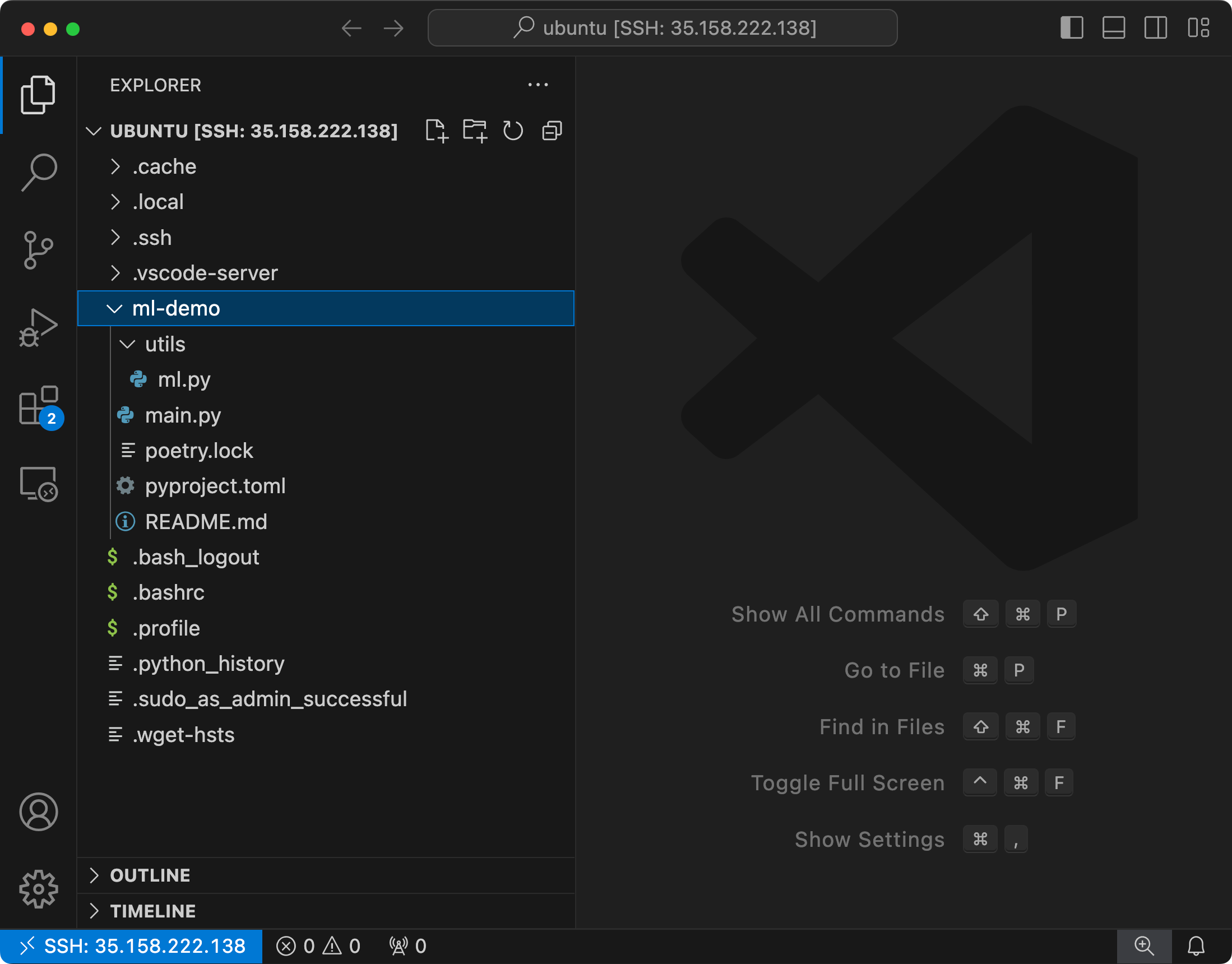The width and height of the screenshot is (1232, 964).
Task: Open the explorer Views and More Actions menu
Action: pyautogui.click(x=538, y=85)
